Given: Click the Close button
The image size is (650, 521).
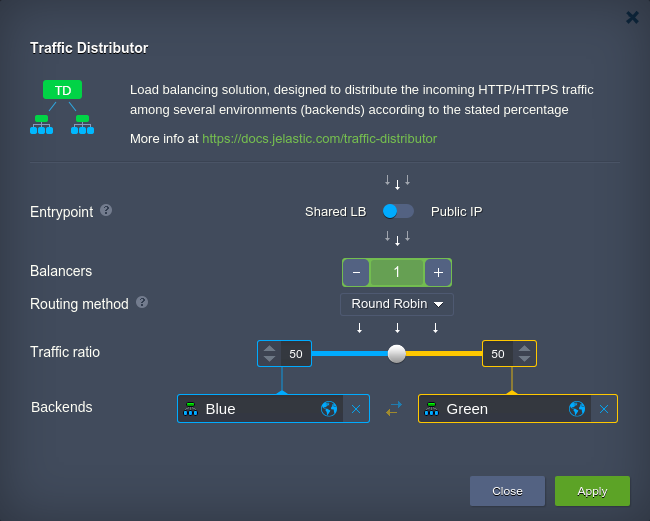Looking at the screenshot, I should (x=507, y=491).
